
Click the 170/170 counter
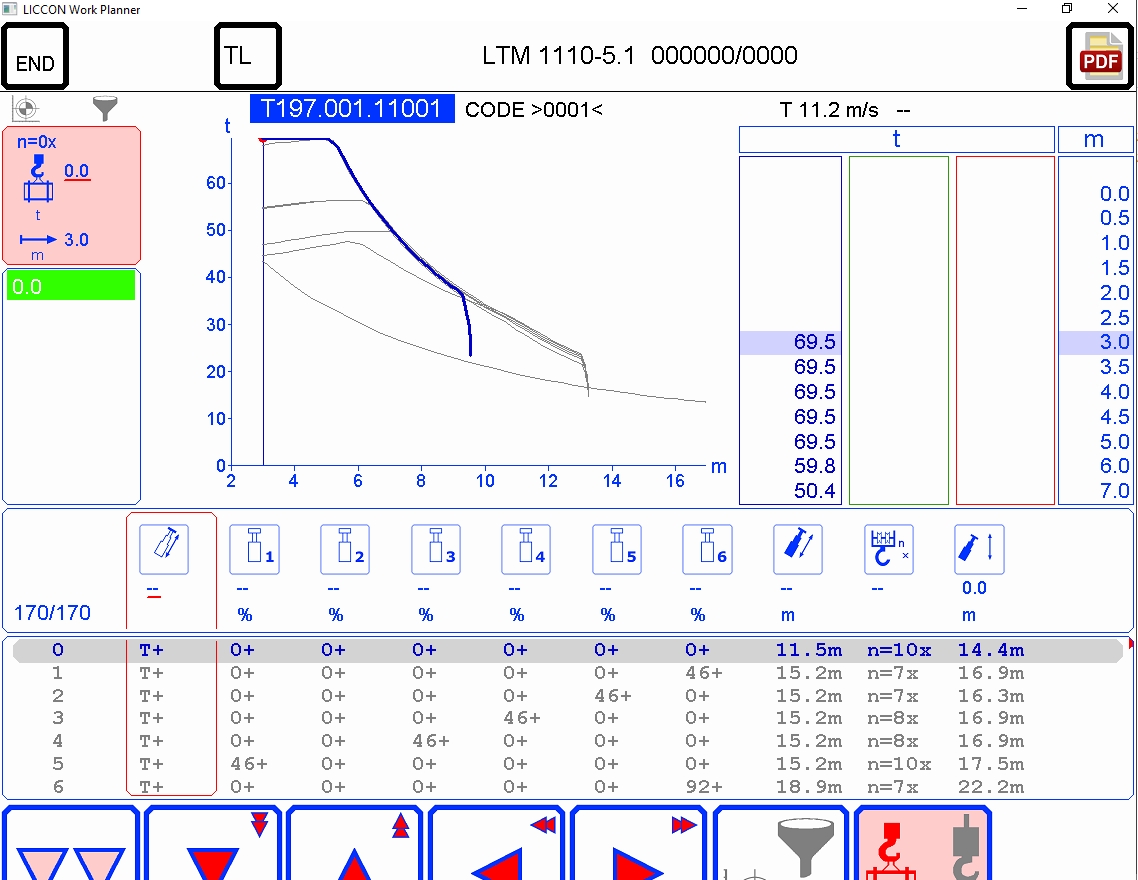[52, 613]
